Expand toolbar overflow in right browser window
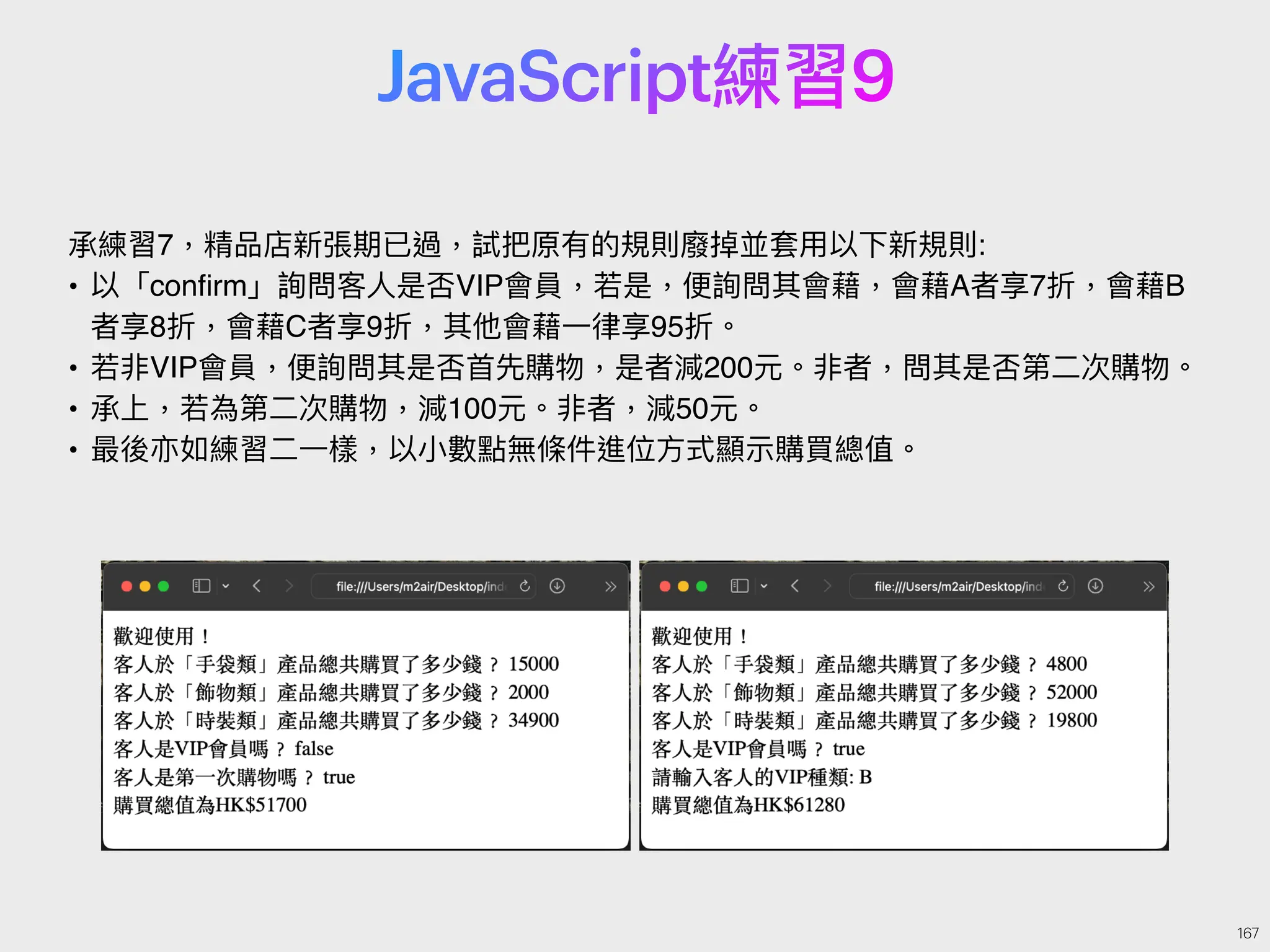 [x=1149, y=586]
